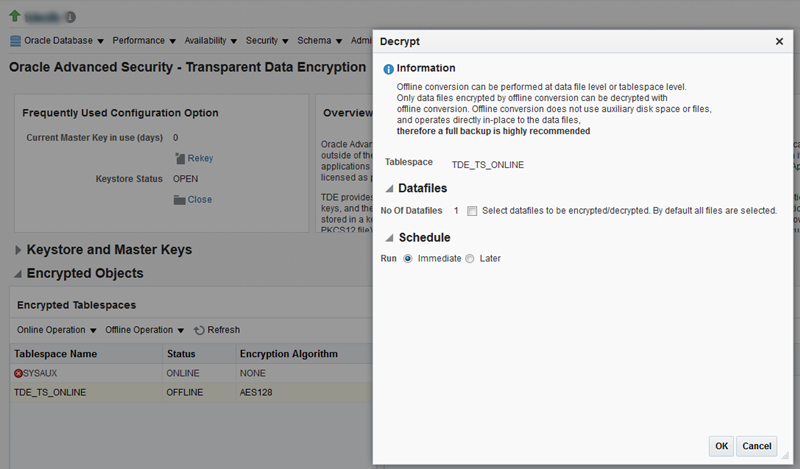Select the Later run option
This screenshot has height=469, width=800.
[x=469, y=259]
